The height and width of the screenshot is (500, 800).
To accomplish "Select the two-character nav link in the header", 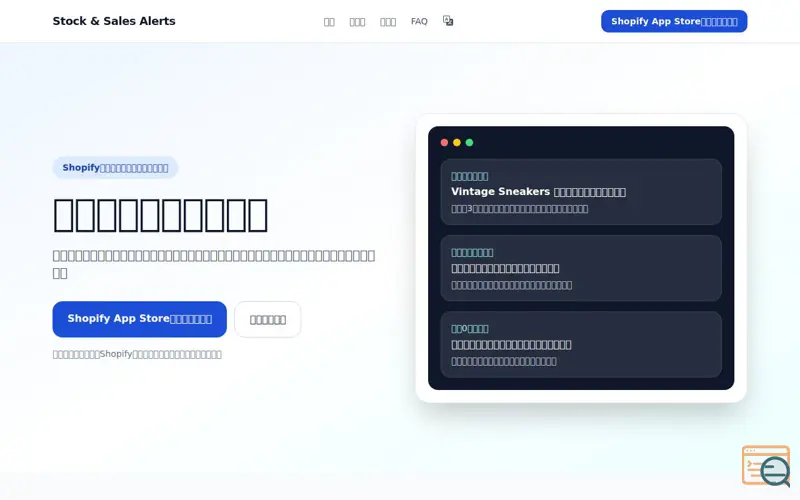I will point(329,21).
